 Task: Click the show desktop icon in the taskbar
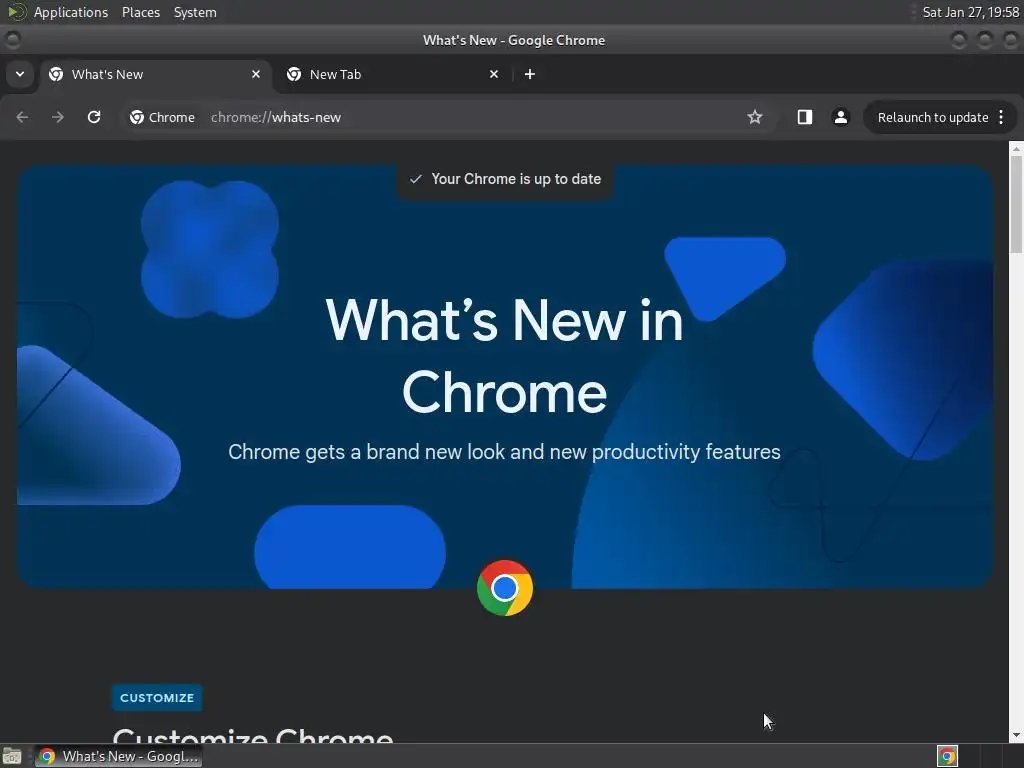[12, 756]
